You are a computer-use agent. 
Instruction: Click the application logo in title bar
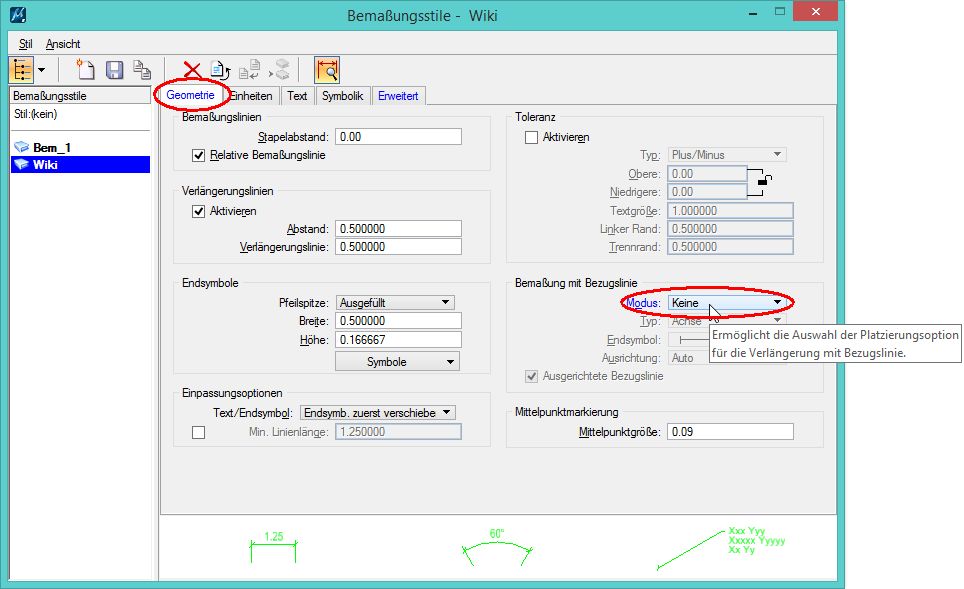click(x=18, y=14)
